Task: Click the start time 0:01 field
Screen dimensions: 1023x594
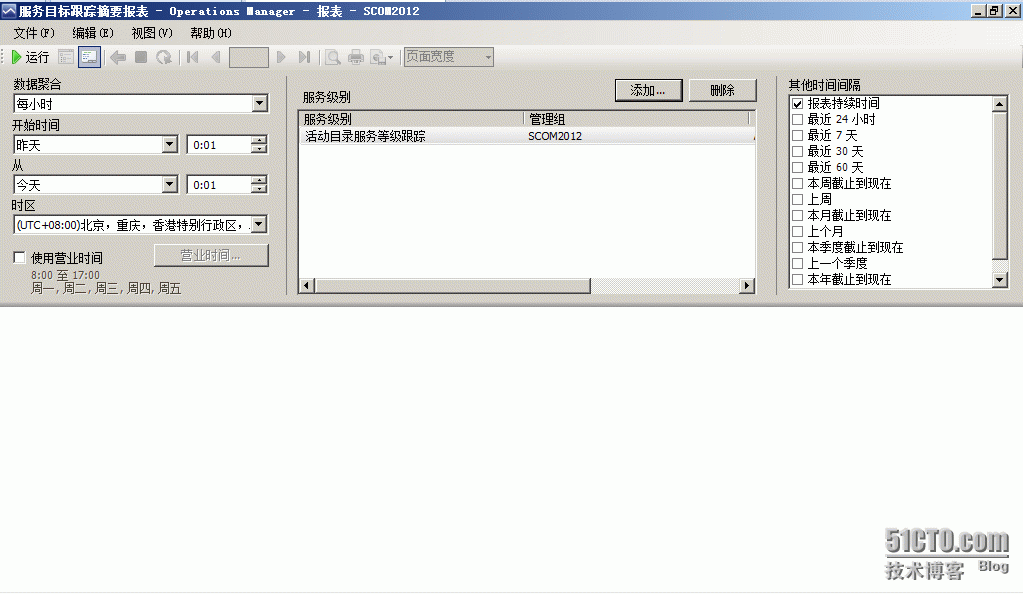Action: pyautogui.click(x=220, y=145)
